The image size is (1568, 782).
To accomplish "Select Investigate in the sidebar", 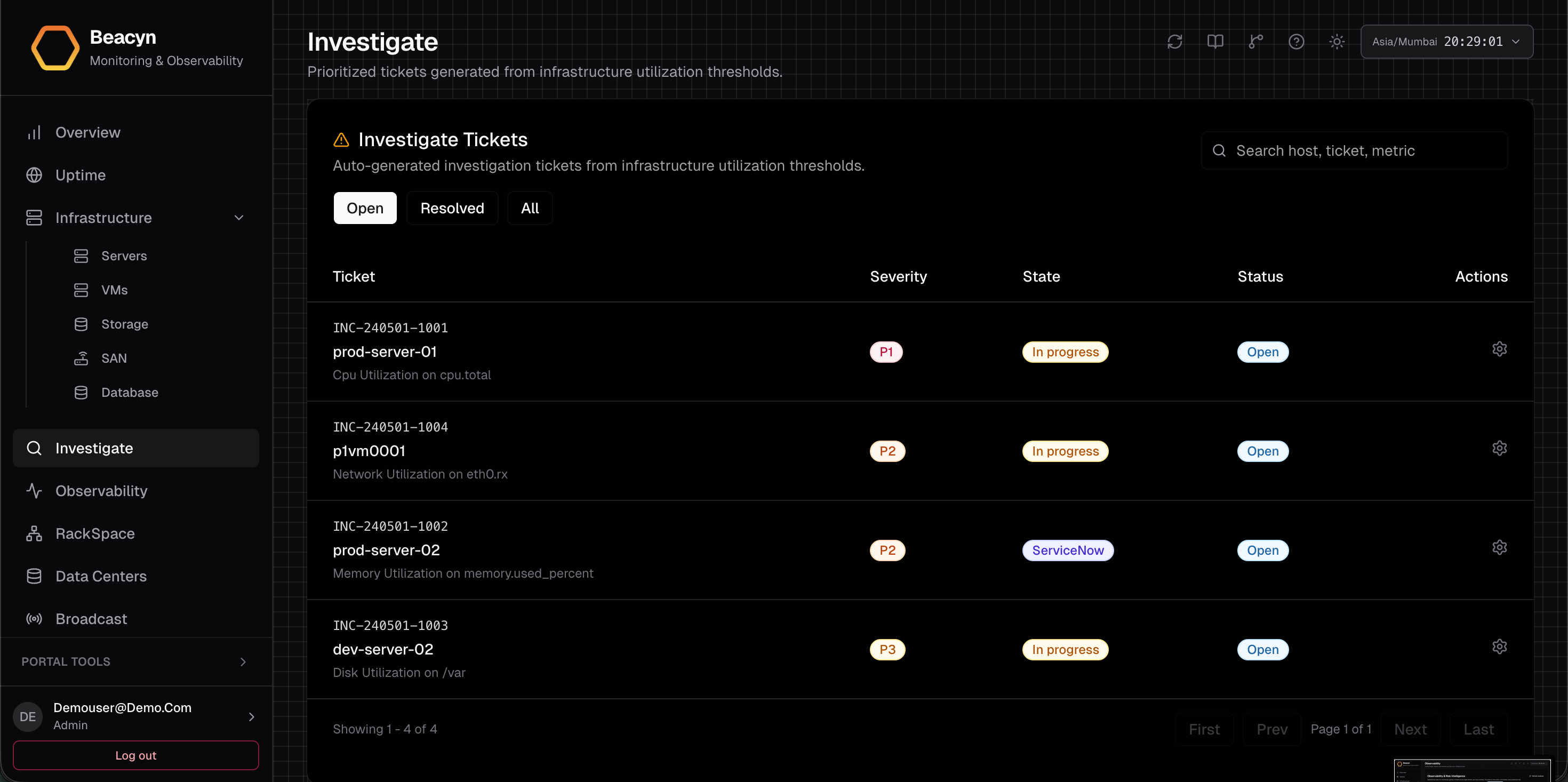I will pyautogui.click(x=136, y=448).
